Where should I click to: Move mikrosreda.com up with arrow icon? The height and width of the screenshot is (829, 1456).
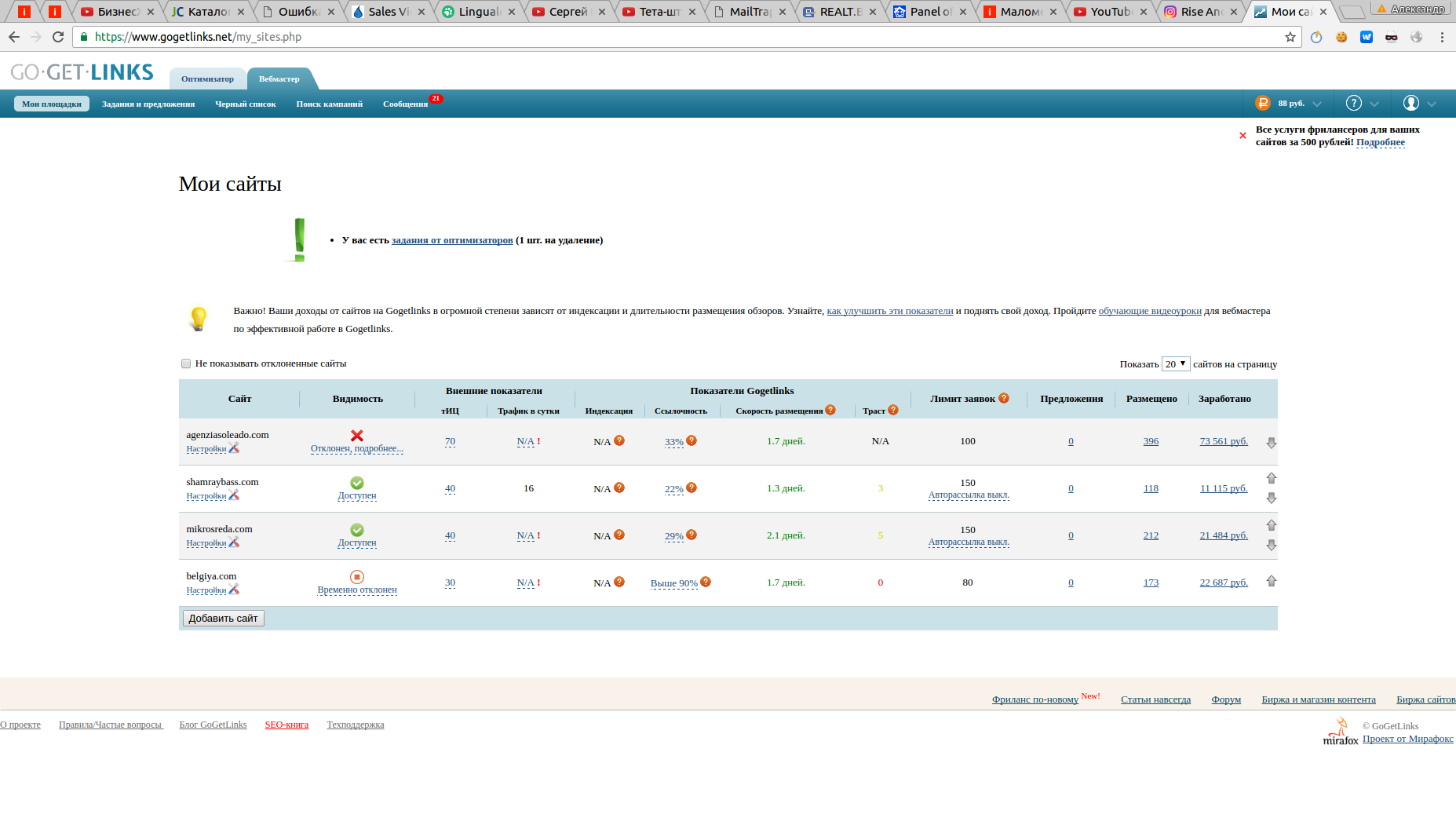[1272, 525]
